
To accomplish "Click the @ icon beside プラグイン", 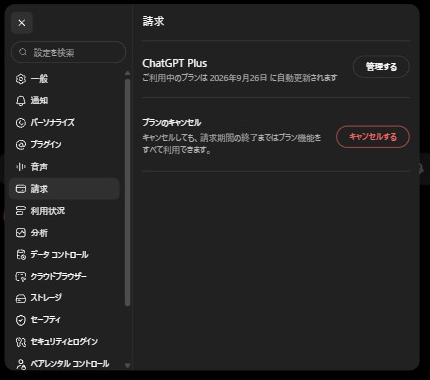I will (x=21, y=145).
